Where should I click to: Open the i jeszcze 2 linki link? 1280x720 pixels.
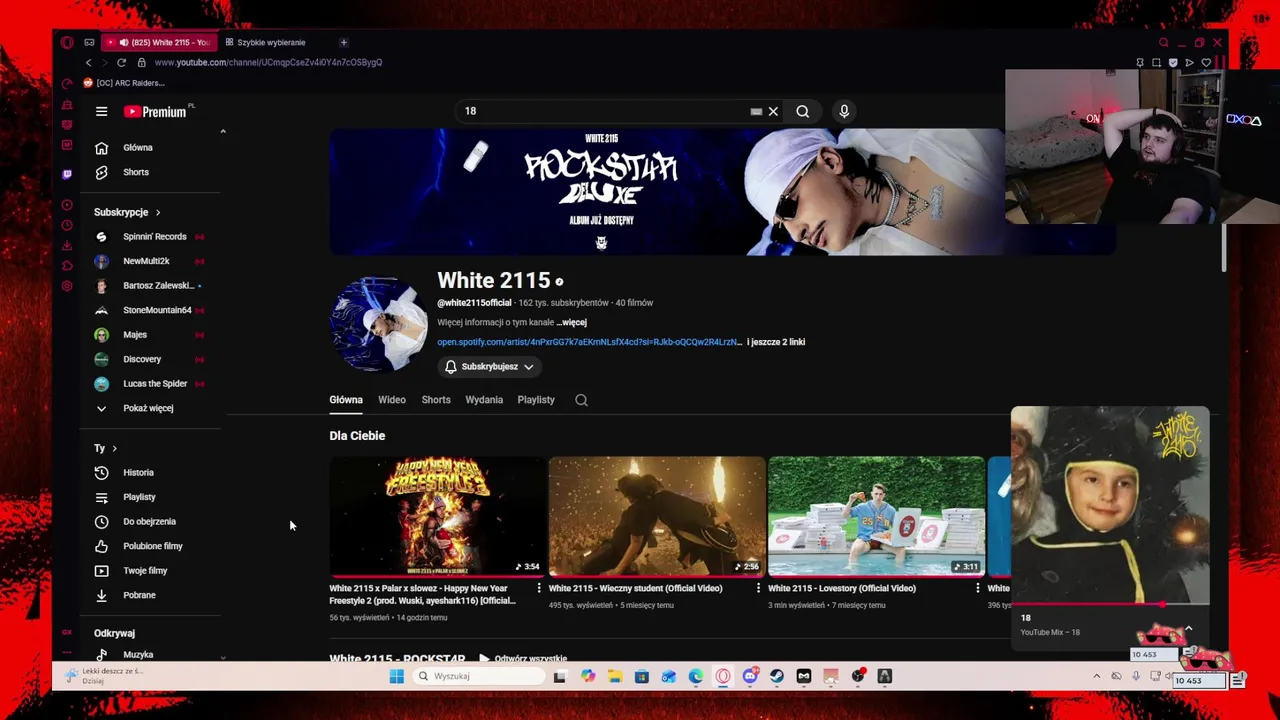[x=776, y=342]
